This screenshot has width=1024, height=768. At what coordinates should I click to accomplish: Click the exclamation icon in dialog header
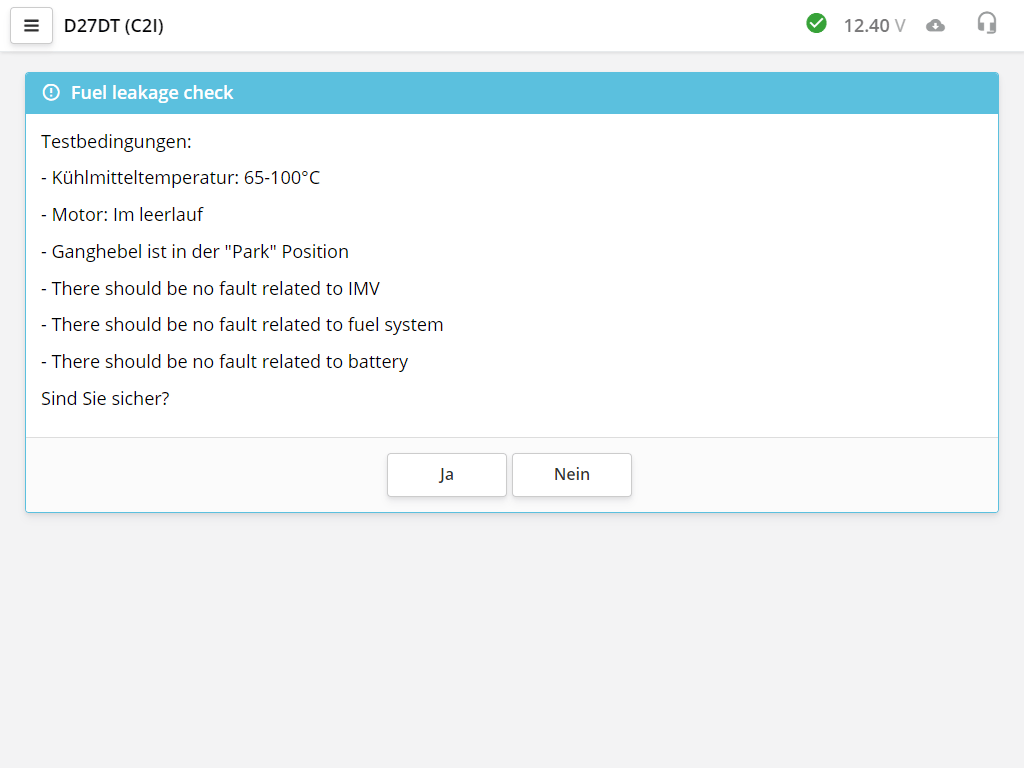click(x=51, y=93)
